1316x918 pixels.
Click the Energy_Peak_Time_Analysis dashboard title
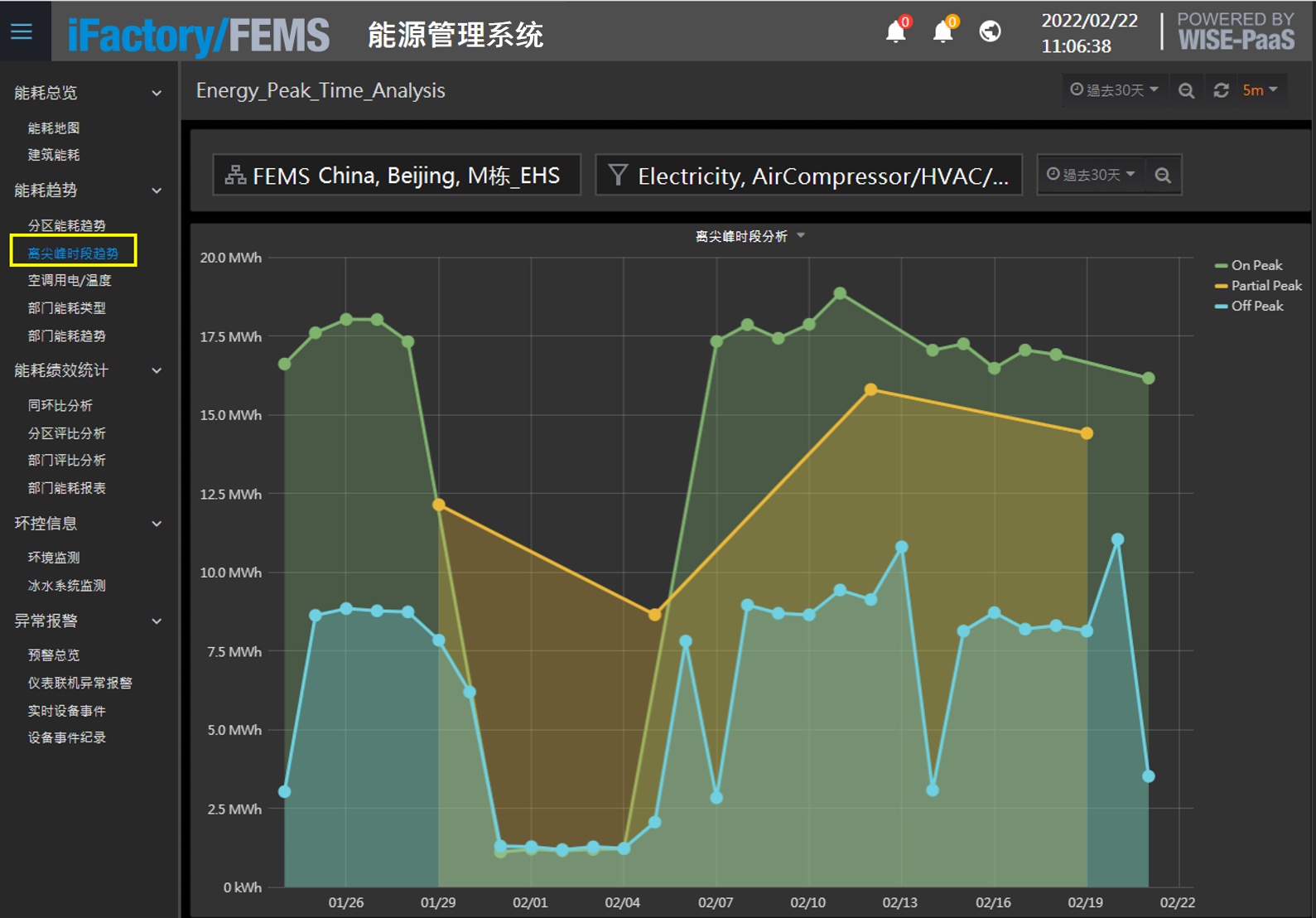321,90
